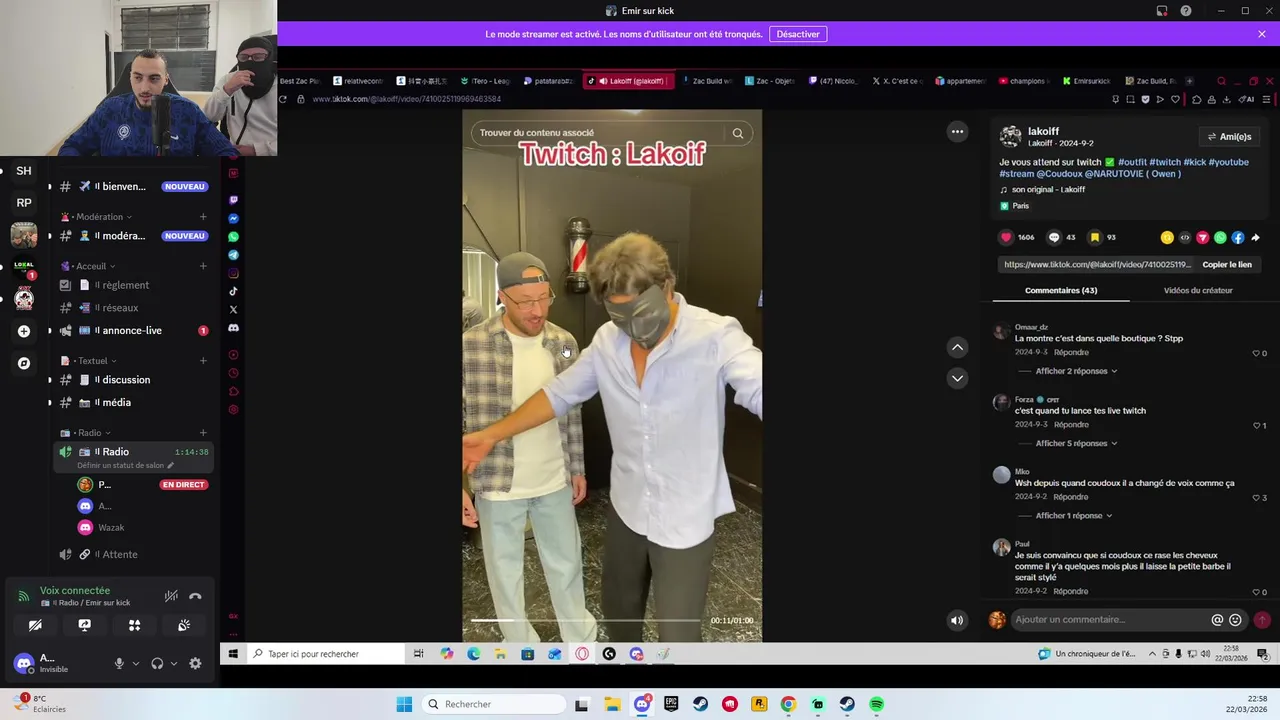
Task: Like the TikTok video with heart icon
Action: coord(1005,237)
